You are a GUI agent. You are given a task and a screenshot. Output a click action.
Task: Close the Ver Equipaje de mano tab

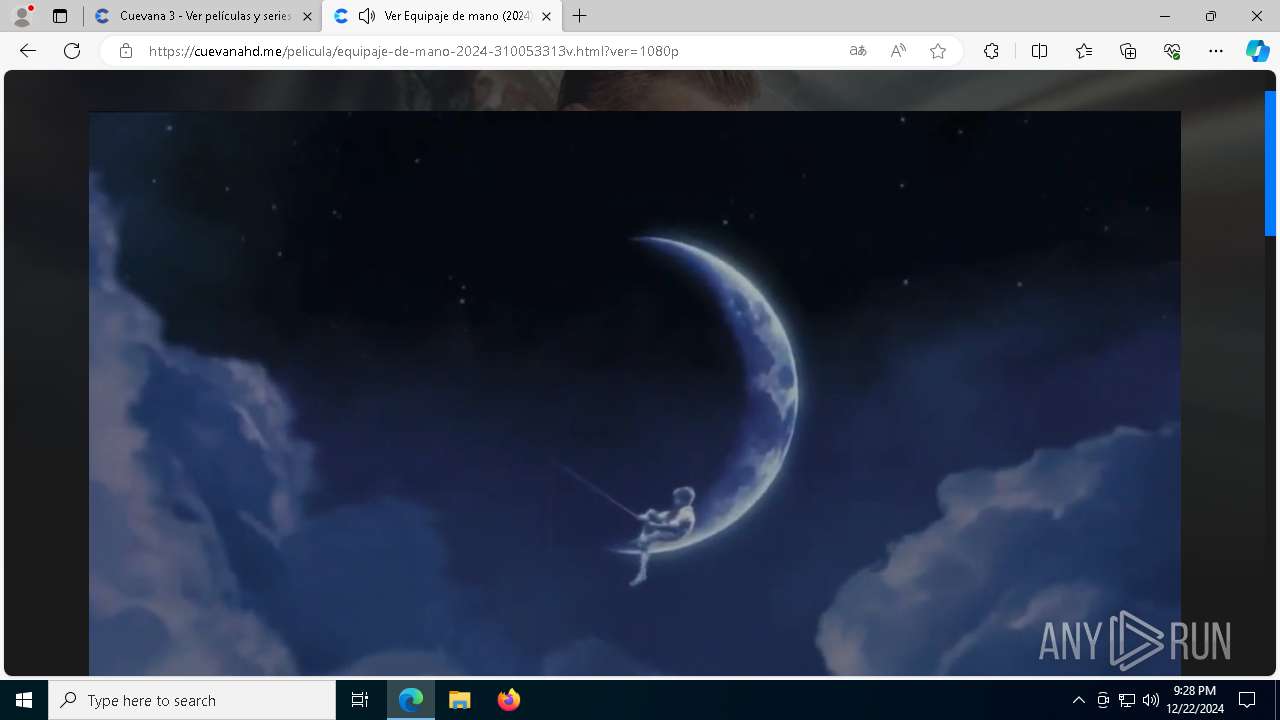click(x=546, y=16)
